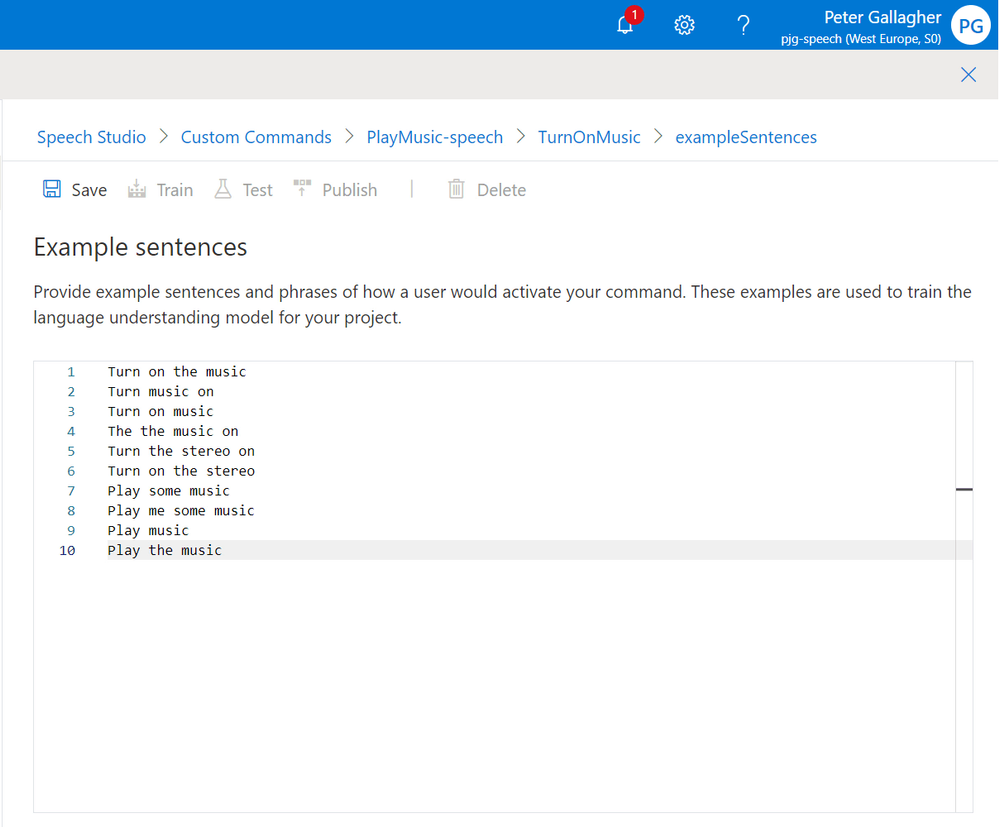Click empty area of sentence editor
Image resolution: width=999 pixels, height=827 pixels.
point(494,685)
